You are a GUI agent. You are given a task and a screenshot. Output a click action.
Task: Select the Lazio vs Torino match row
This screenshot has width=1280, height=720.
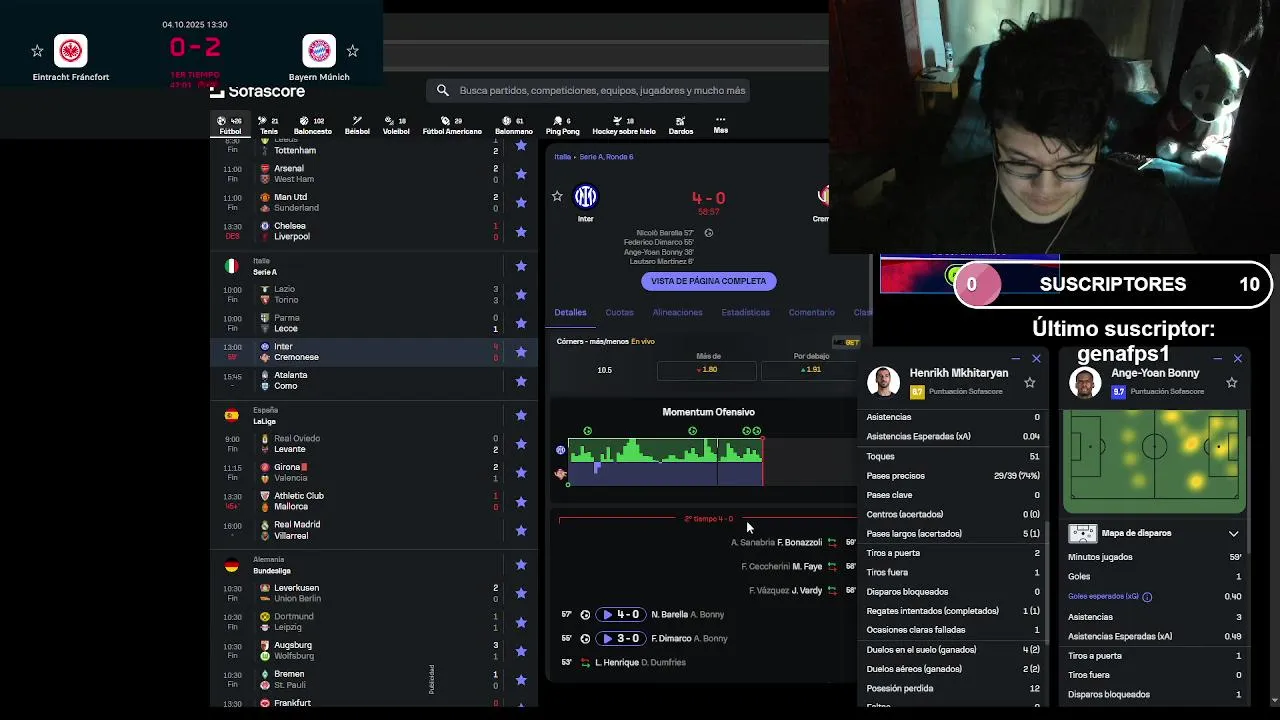tap(374, 295)
